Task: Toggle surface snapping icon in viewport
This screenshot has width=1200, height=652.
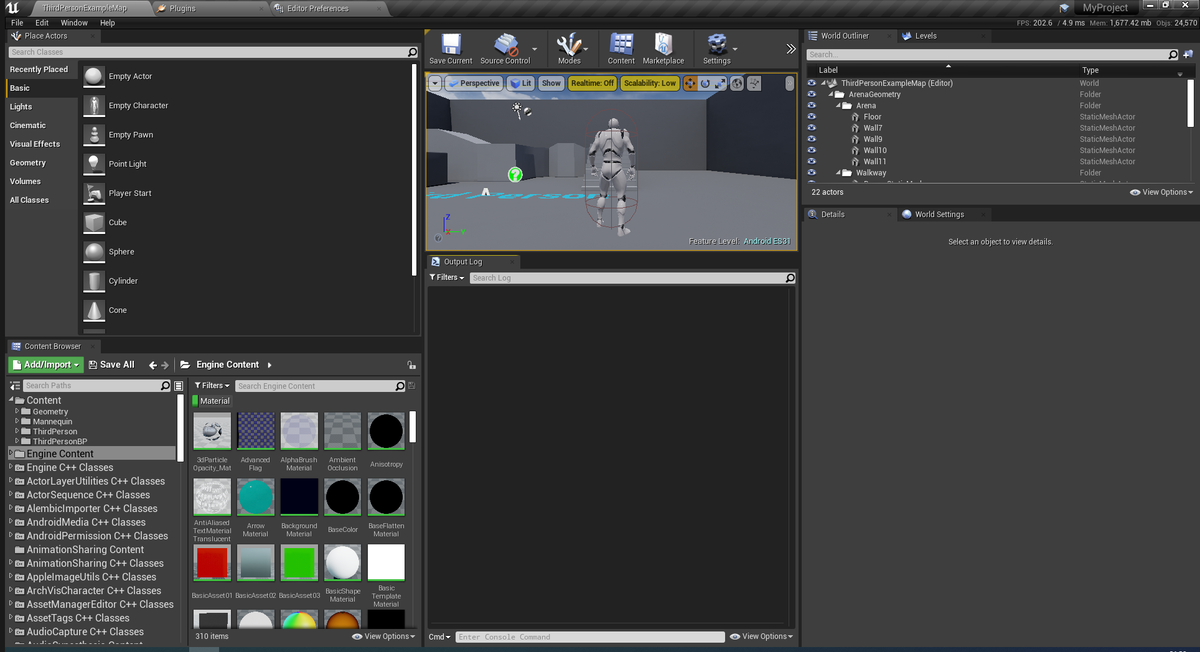Action: point(754,83)
